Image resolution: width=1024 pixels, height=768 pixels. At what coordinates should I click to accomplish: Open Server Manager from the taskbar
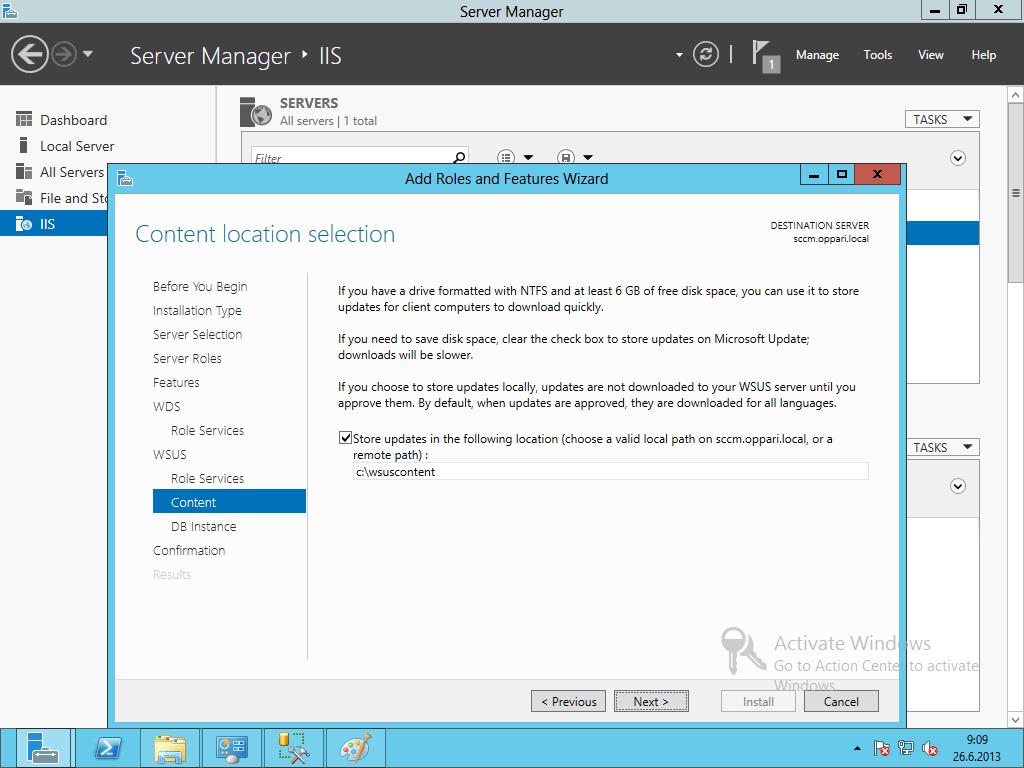42,748
